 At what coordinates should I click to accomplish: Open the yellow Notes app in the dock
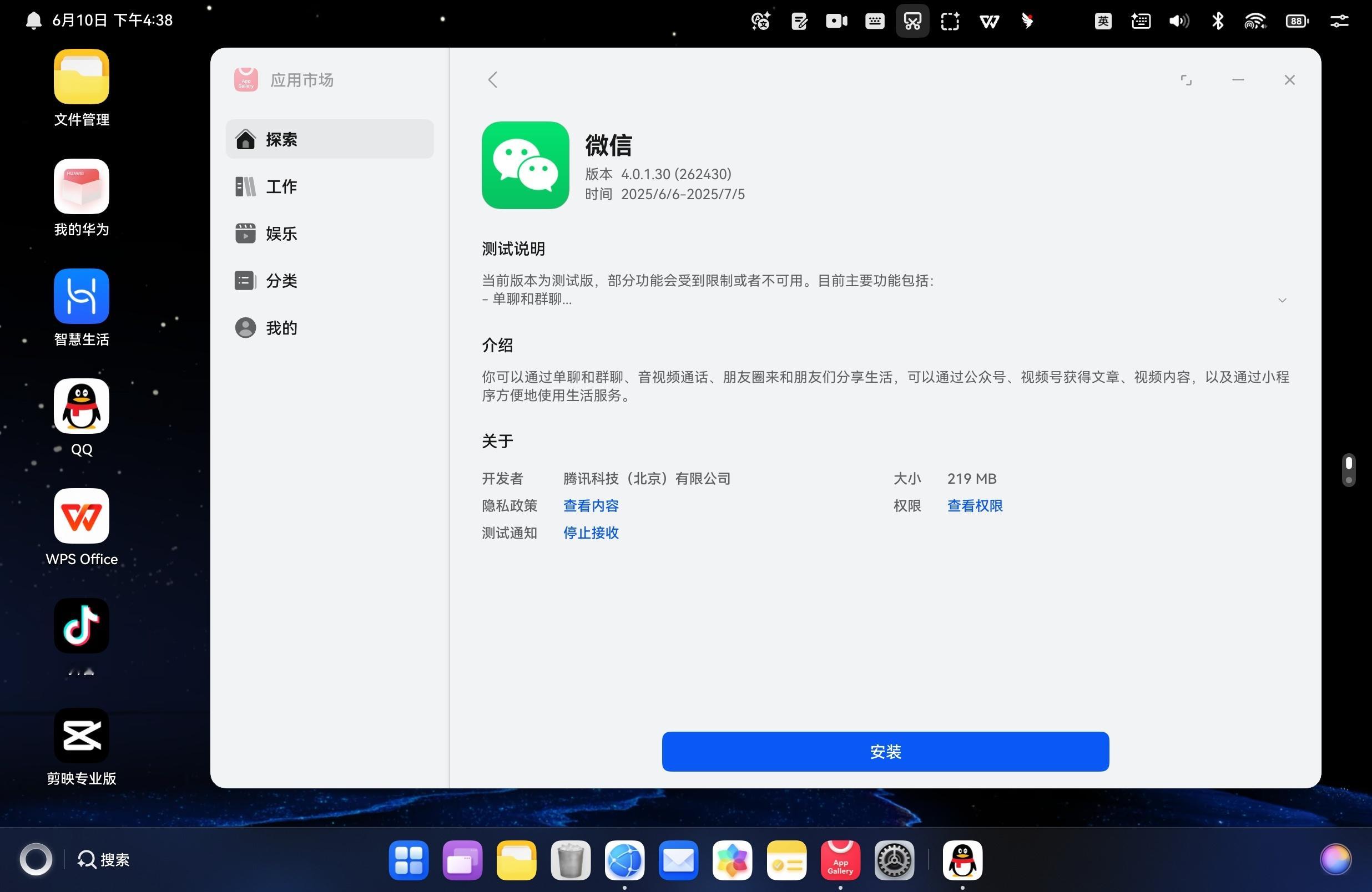coord(786,860)
